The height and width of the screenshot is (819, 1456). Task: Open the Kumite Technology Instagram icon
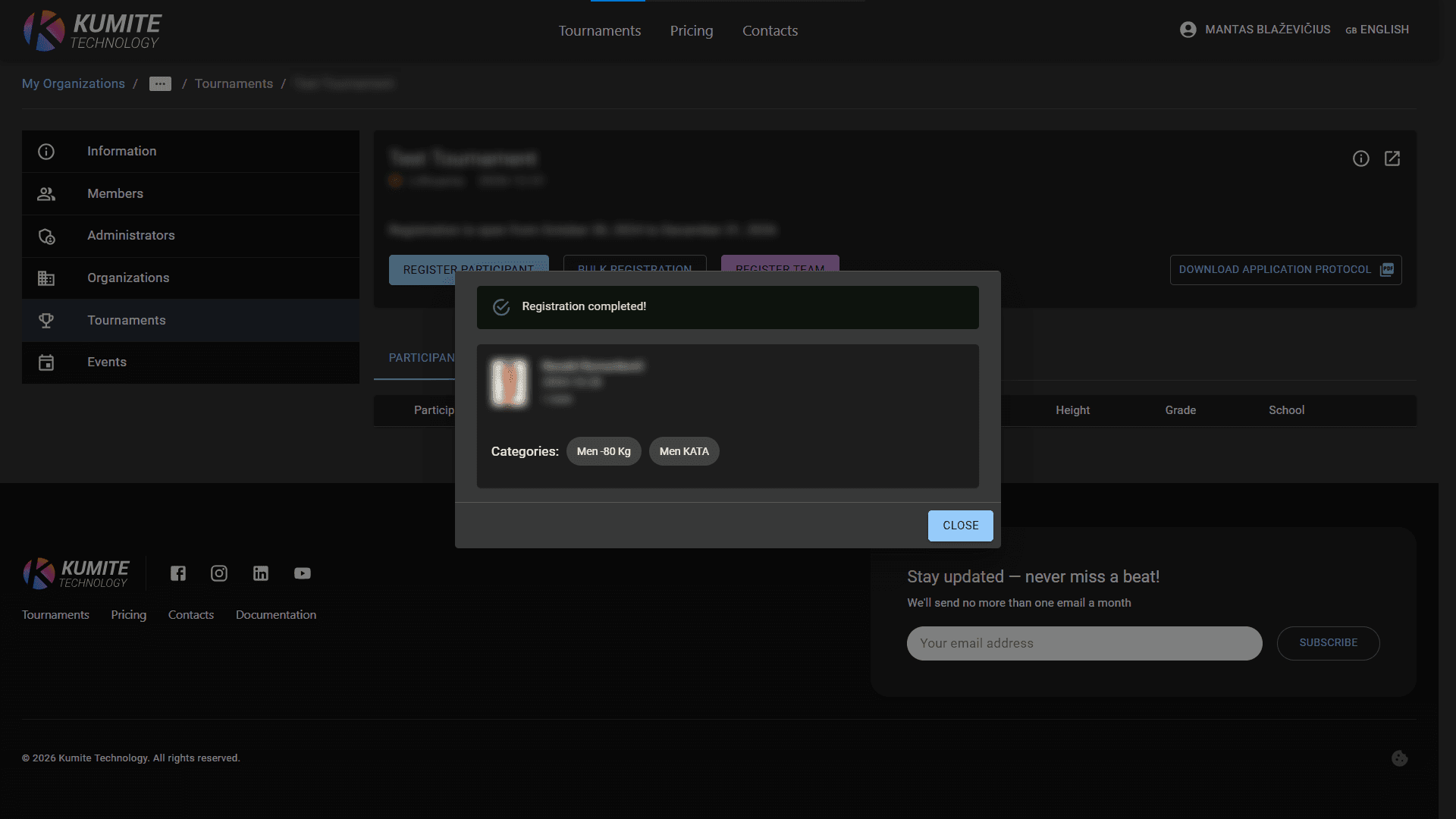(219, 573)
